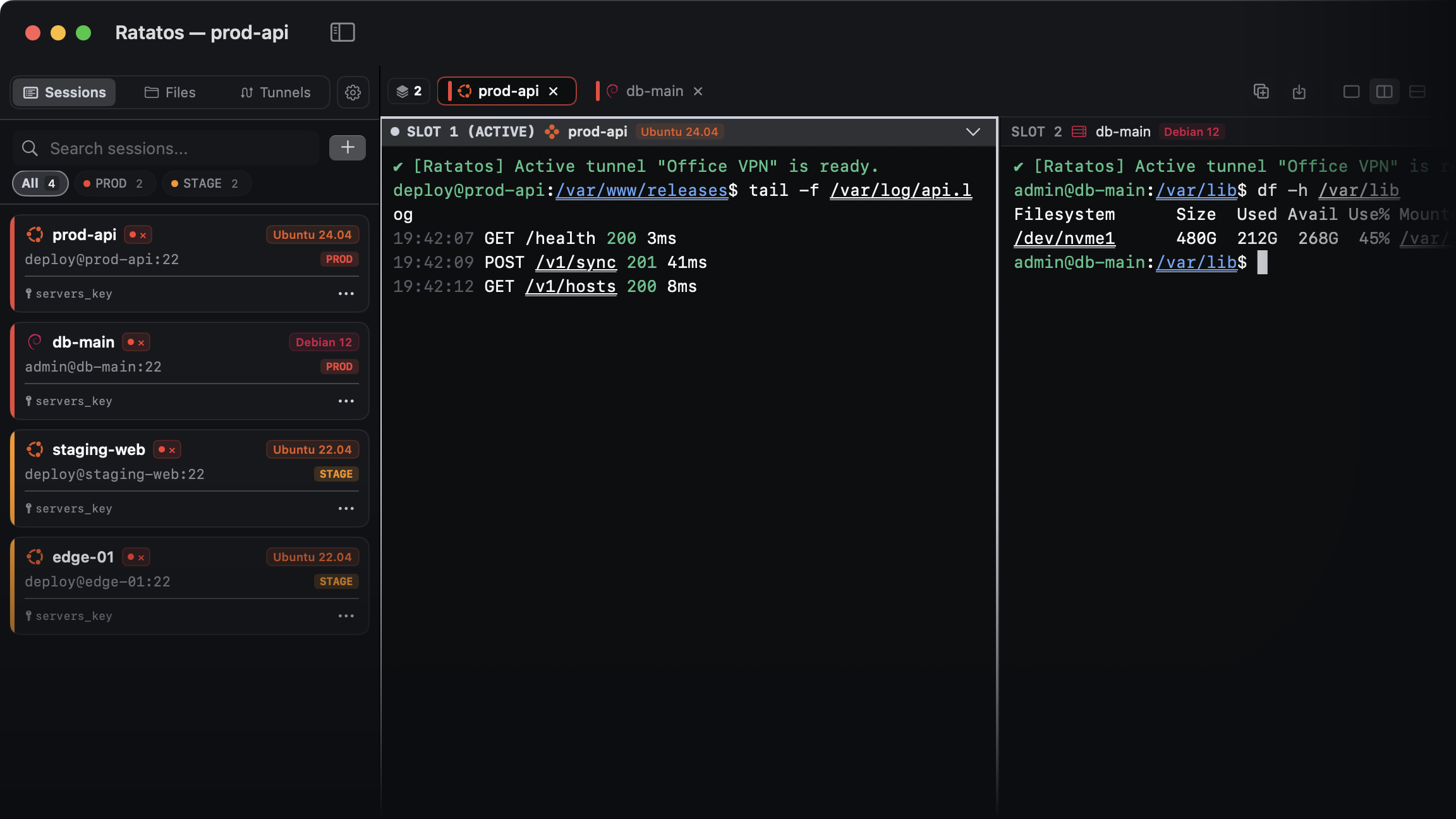Open more options for staging-web session

pos(346,509)
